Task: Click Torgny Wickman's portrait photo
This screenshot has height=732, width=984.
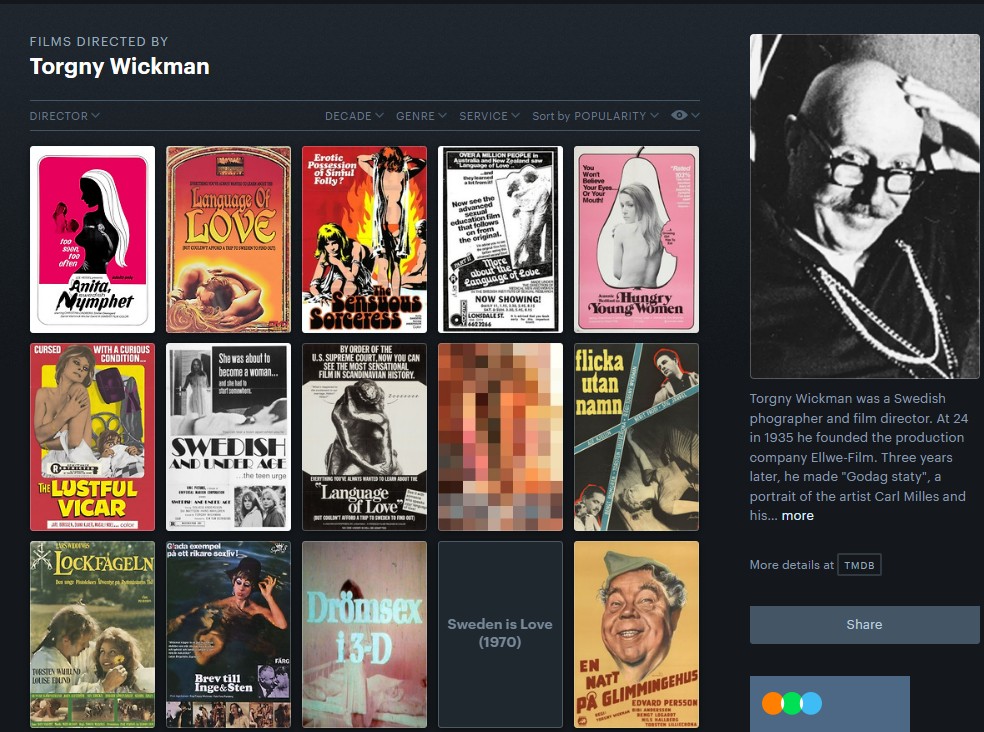Action: (x=864, y=206)
